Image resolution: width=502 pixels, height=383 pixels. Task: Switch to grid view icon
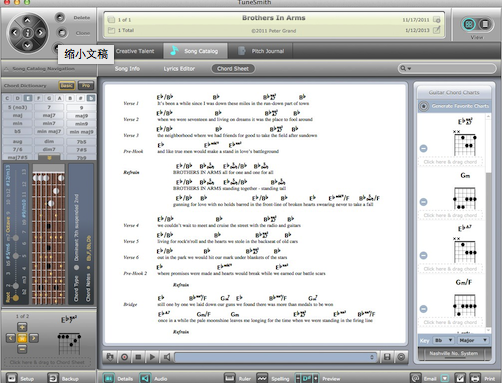click(x=469, y=24)
